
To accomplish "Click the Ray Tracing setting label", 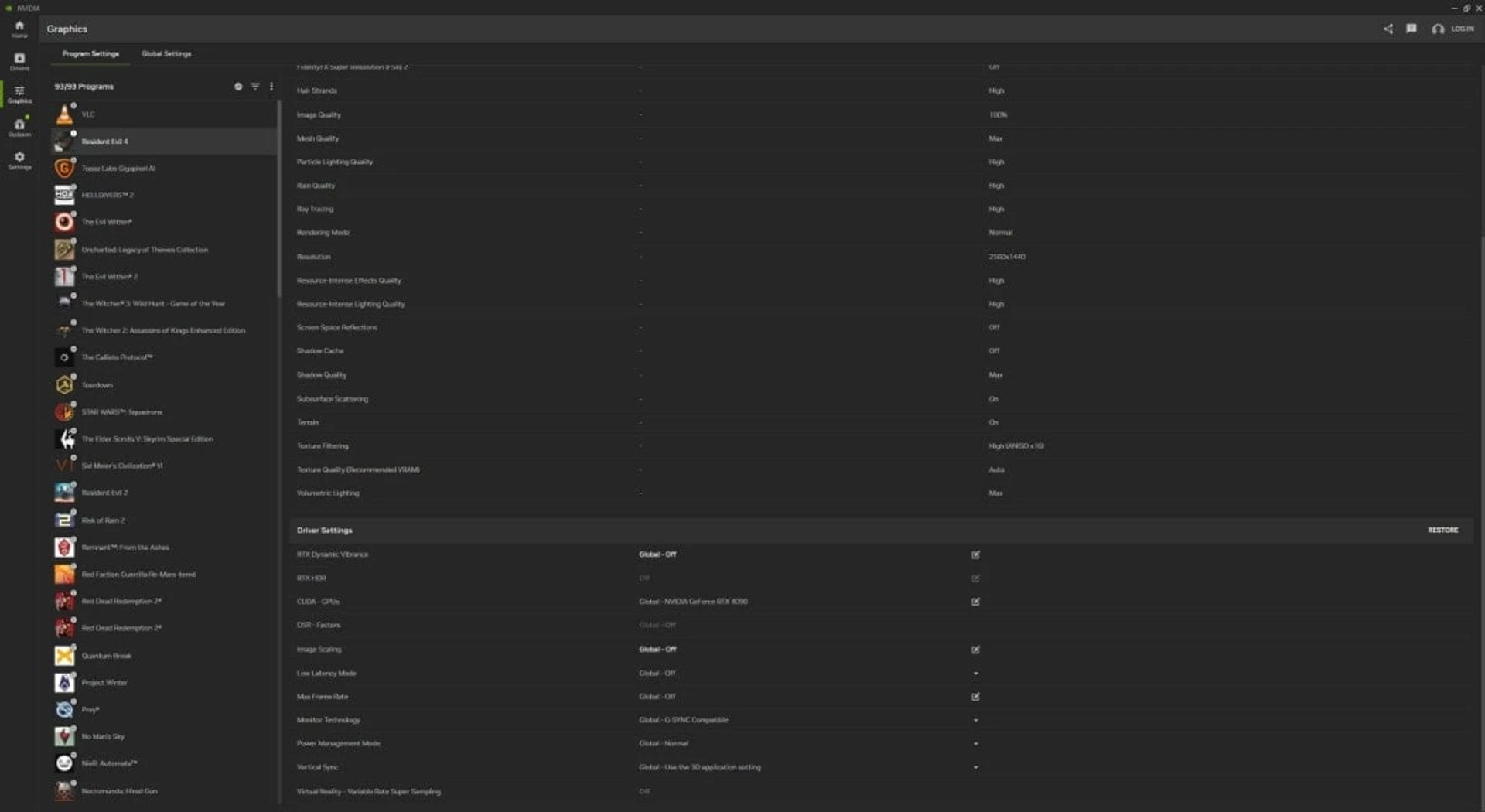I will tap(316, 210).
